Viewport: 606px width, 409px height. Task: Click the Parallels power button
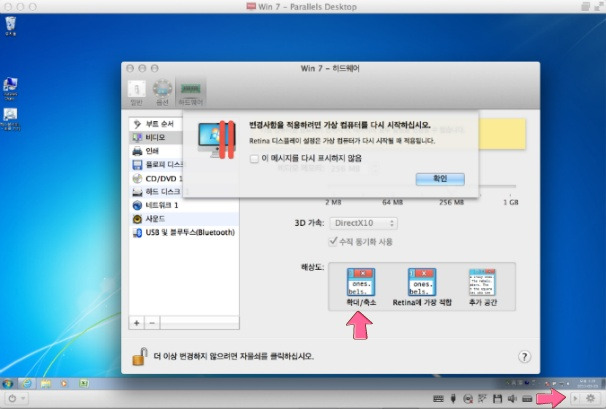coord(12,398)
